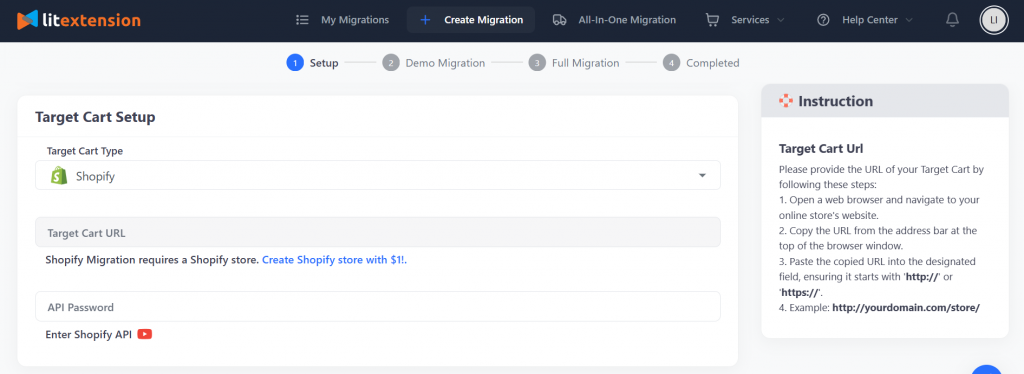Click step 1 Setup circle

pyautogui.click(x=295, y=63)
